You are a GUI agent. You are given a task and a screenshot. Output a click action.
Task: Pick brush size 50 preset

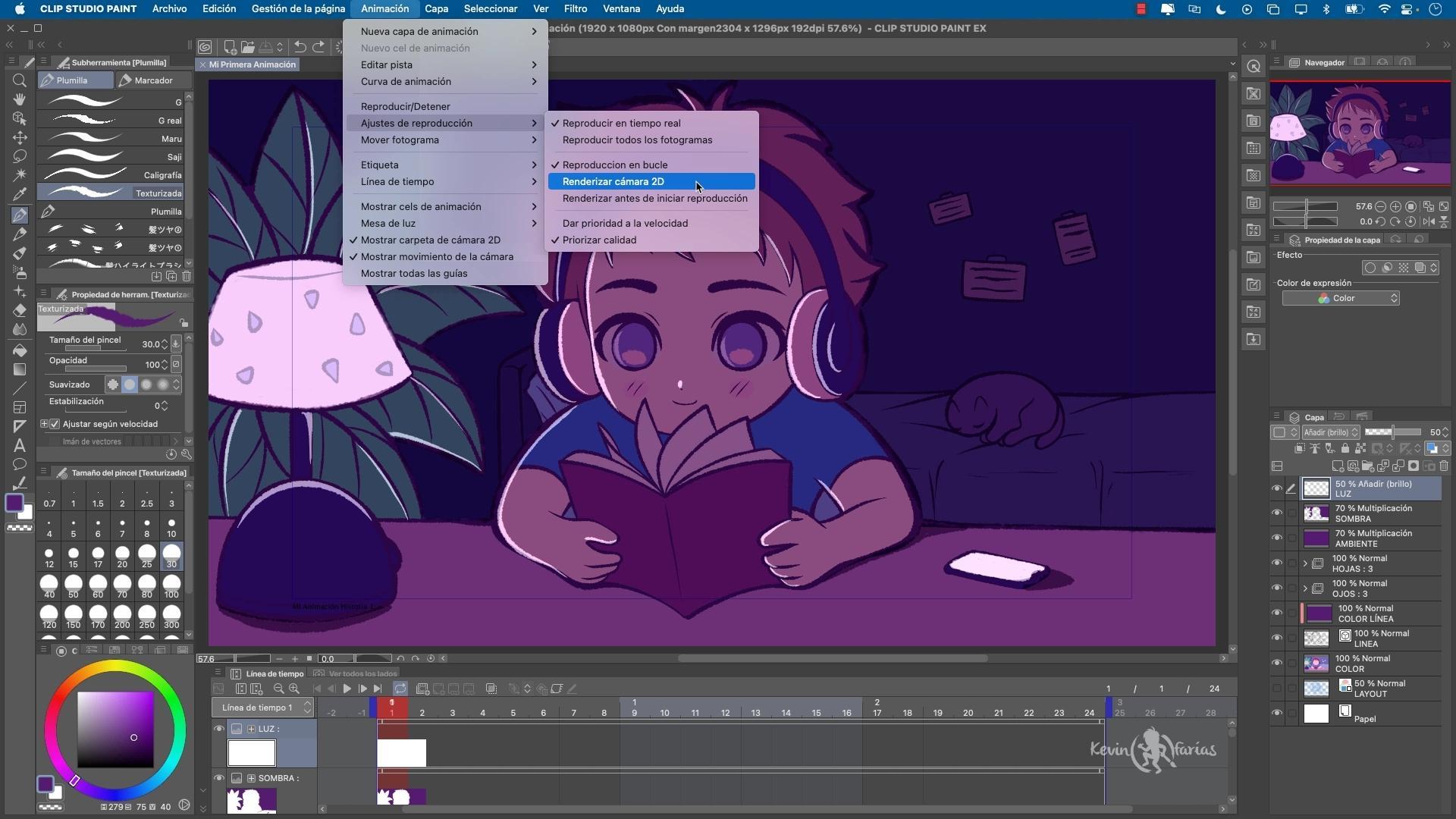pyautogui.click(x=74, y=586)
